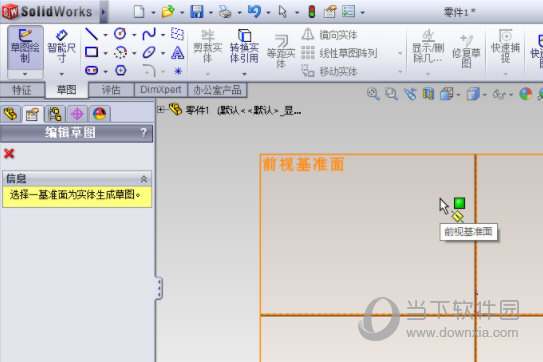The image size is (543, 362).
Task: Open the PropertyManager tab icon
Action: click(x=33, y=114)
